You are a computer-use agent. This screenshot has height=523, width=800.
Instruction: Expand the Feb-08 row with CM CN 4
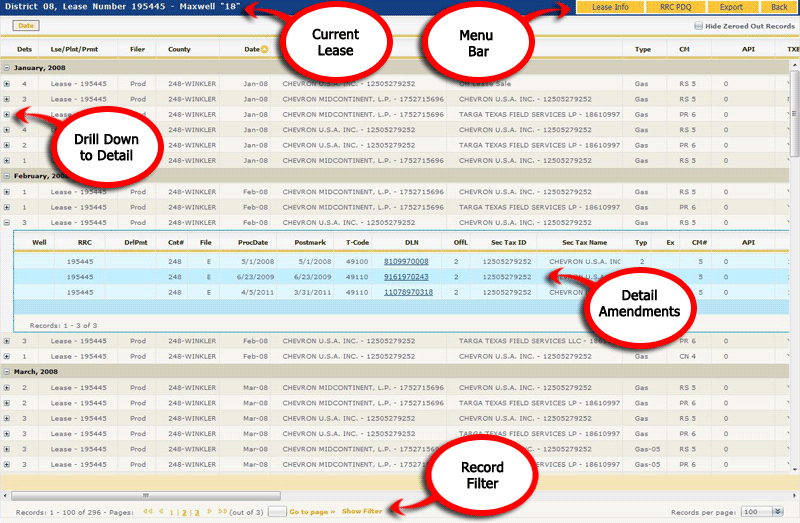pos(7,356)
